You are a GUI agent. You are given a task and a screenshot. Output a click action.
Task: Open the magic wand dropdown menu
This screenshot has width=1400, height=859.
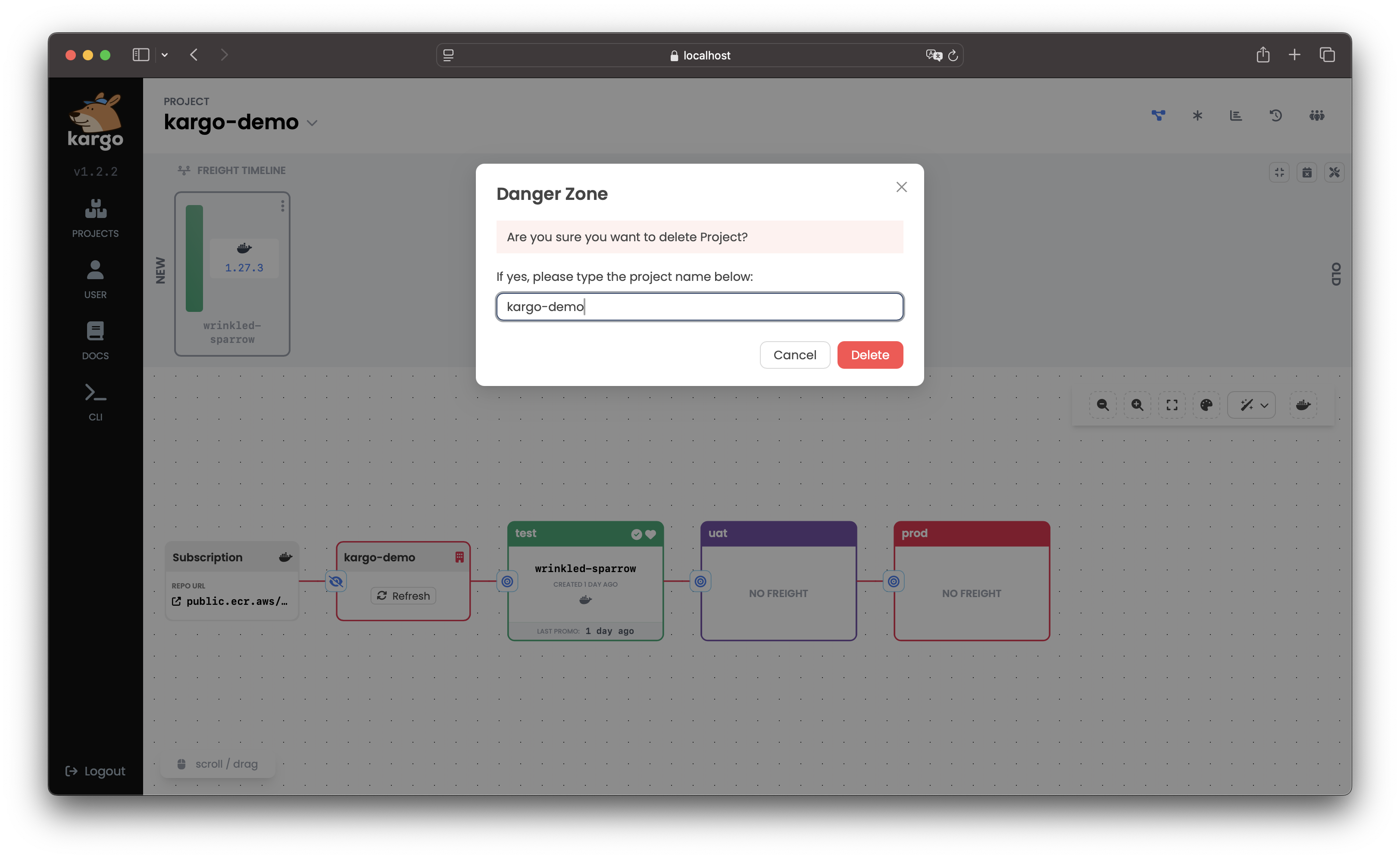point(1252,405)
